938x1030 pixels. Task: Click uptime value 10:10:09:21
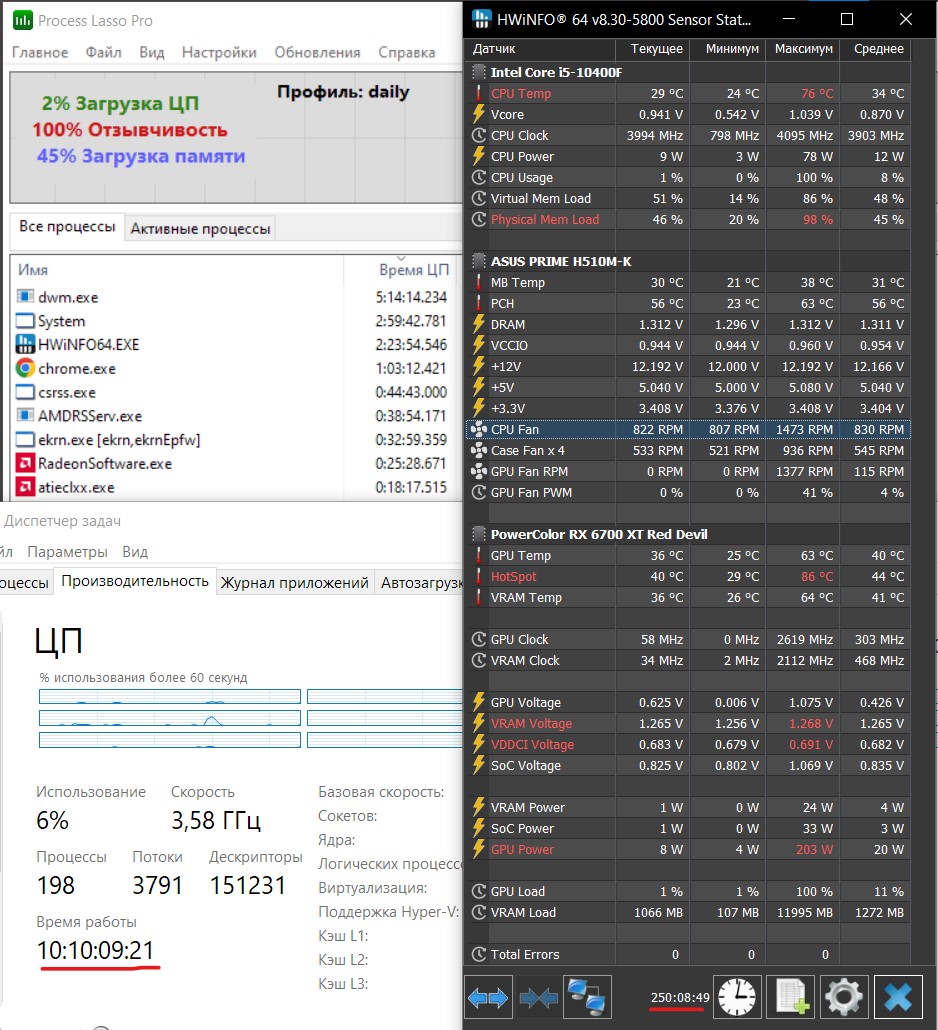coord(96,950)
